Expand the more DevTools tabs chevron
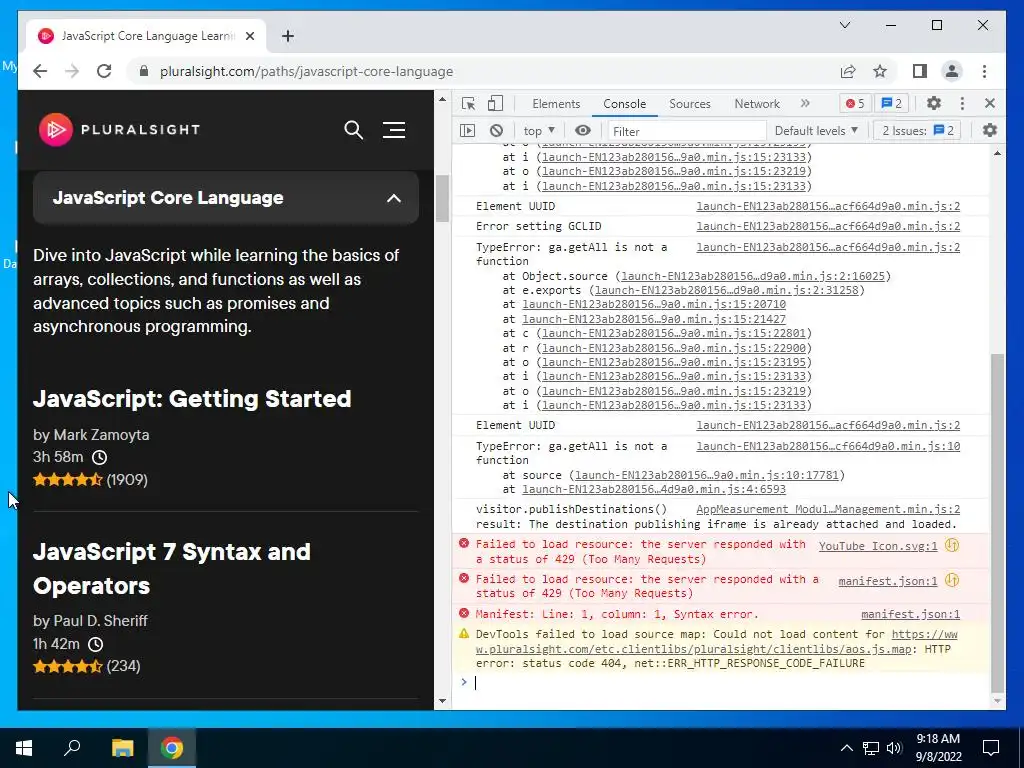 [805, 103]
